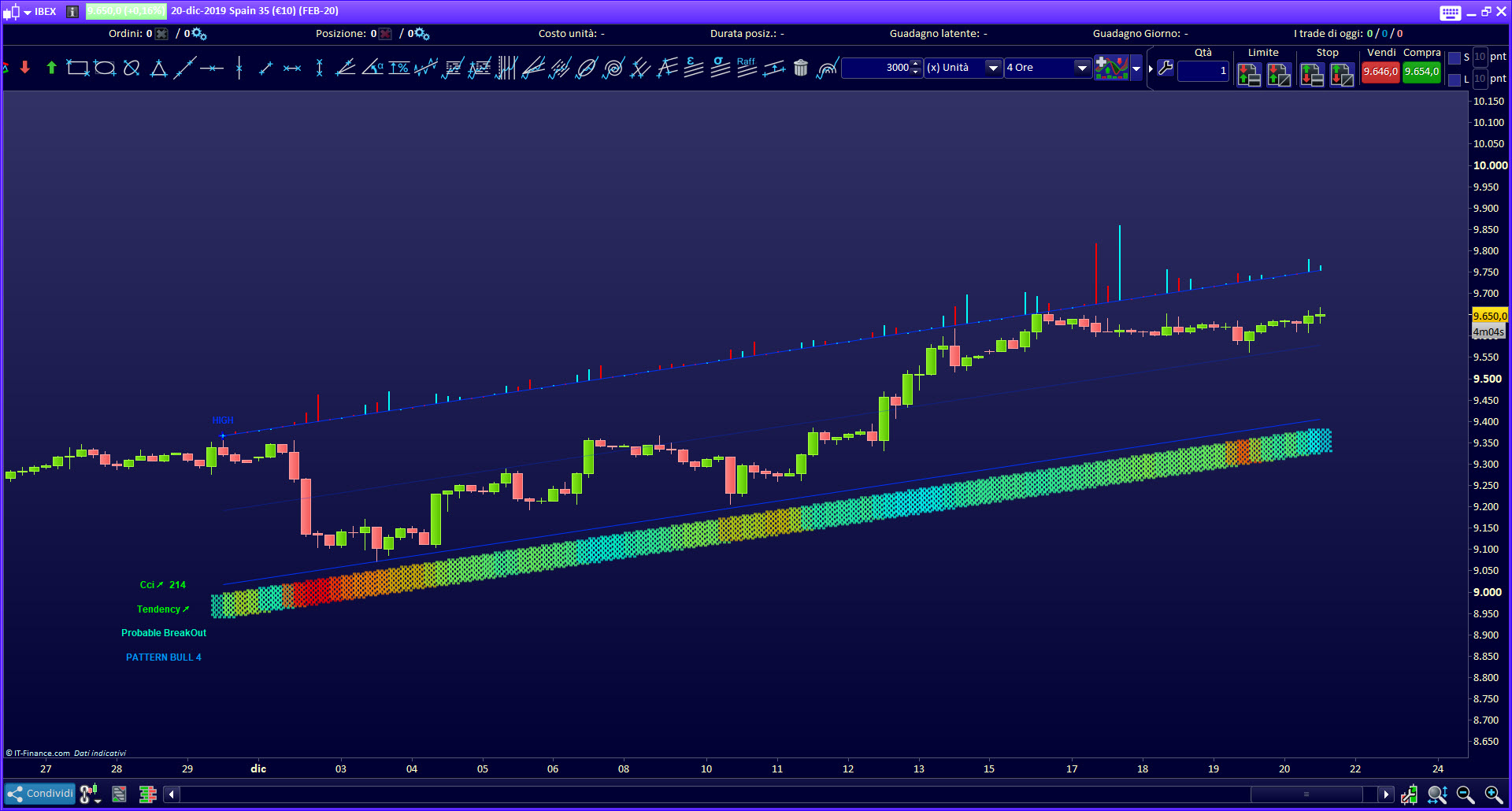Place a green up arrow marker
The width and height of the screenshot is (1512, 811).
coord(51,69)
